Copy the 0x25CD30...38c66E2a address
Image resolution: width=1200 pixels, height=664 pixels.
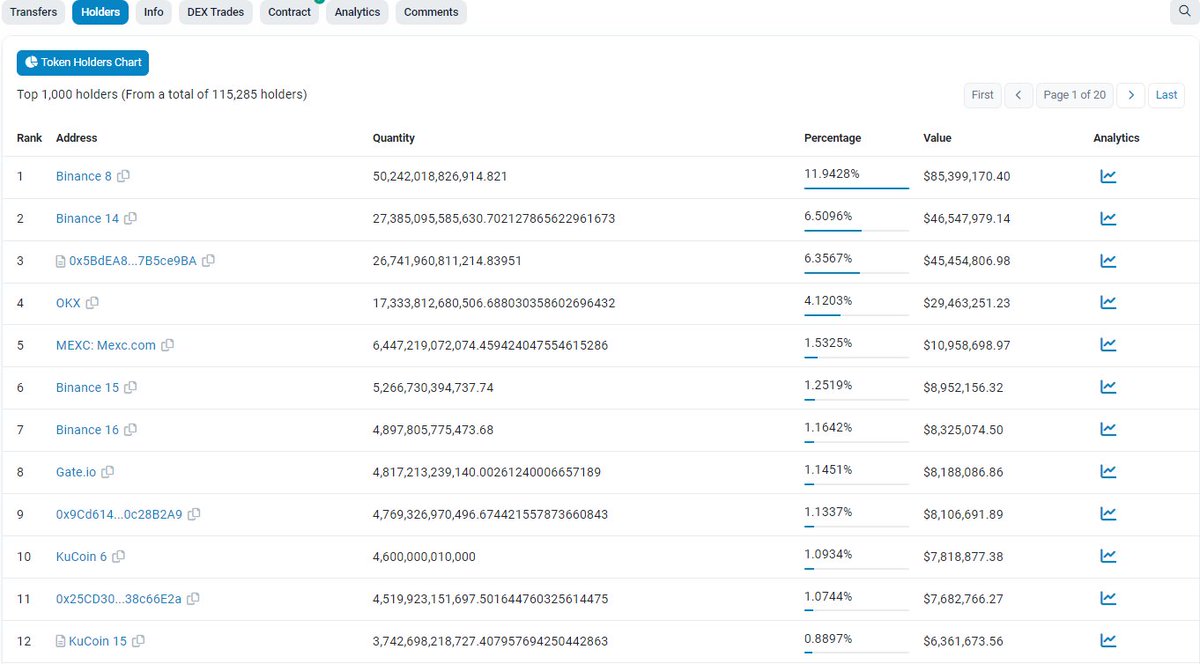point(193,599)
